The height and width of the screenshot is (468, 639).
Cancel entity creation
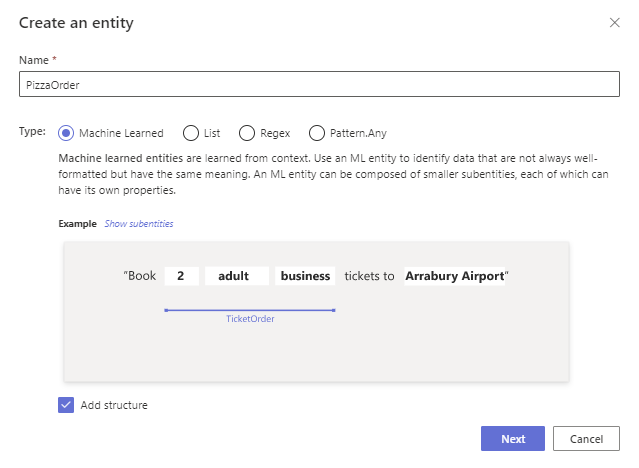(586, 439)
